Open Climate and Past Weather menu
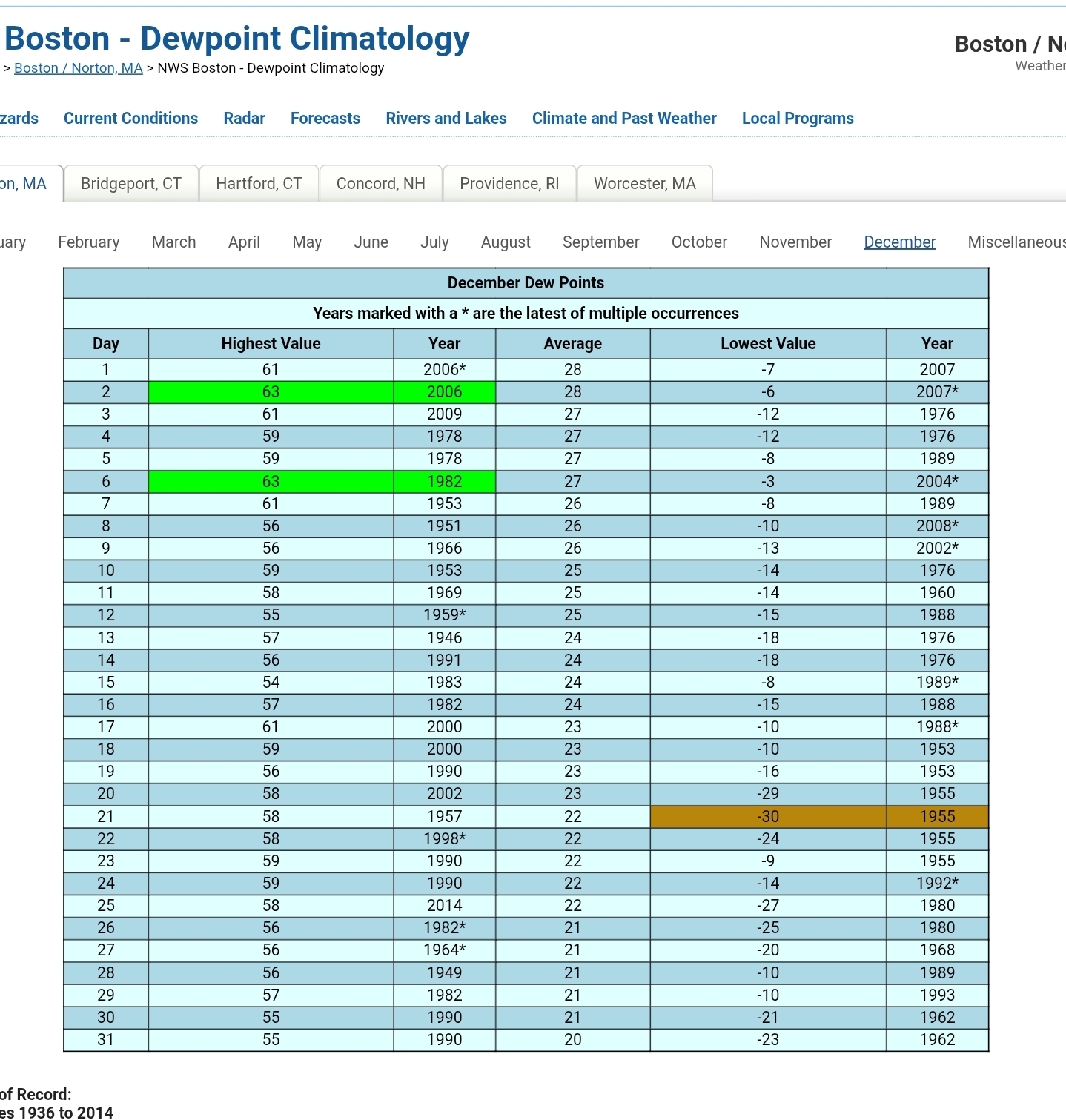 pyautogui.click(x=623, y=119)
